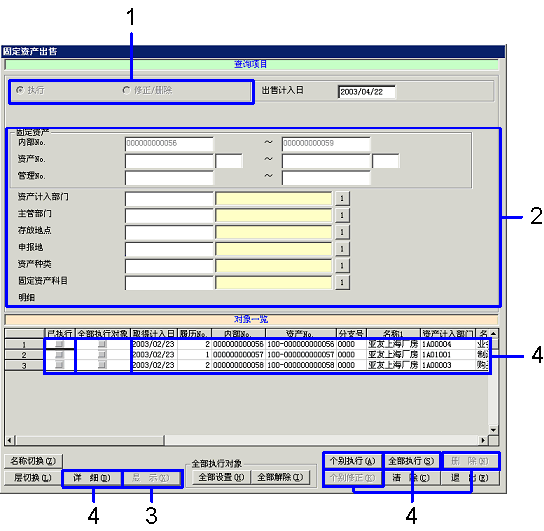This screenshot has width=544, height=531.
Task: Select row header 3 in 对象一览
Action: click(24, 366)
